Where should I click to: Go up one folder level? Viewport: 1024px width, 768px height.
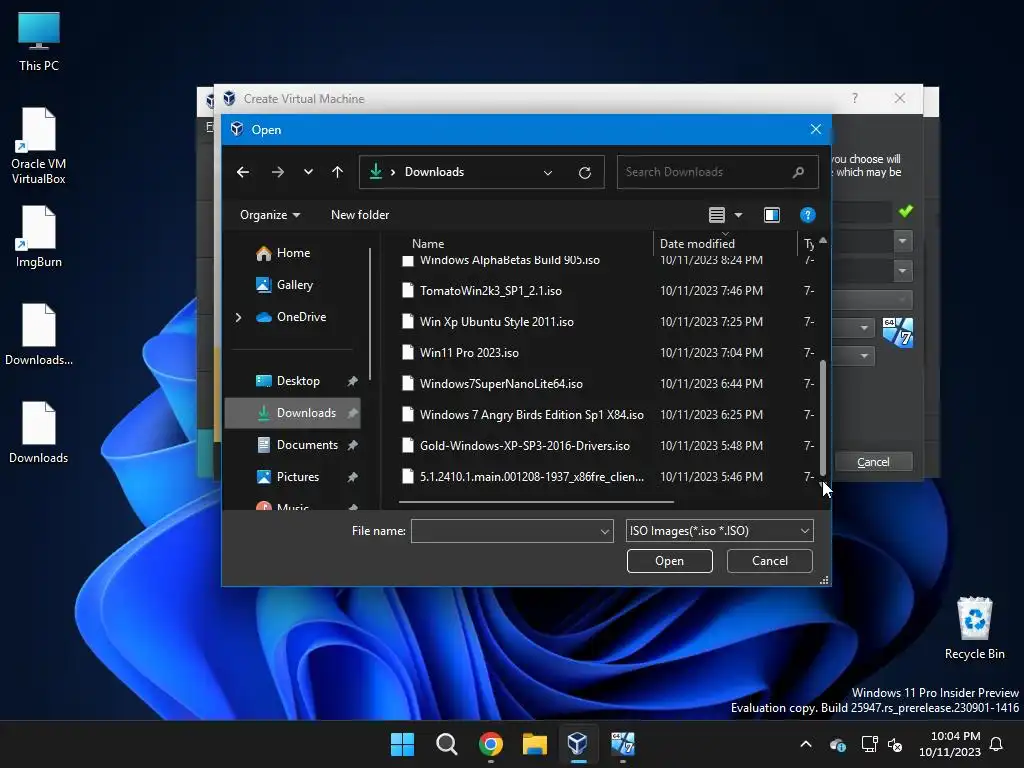pyautogui.click(x=337, y=172)
